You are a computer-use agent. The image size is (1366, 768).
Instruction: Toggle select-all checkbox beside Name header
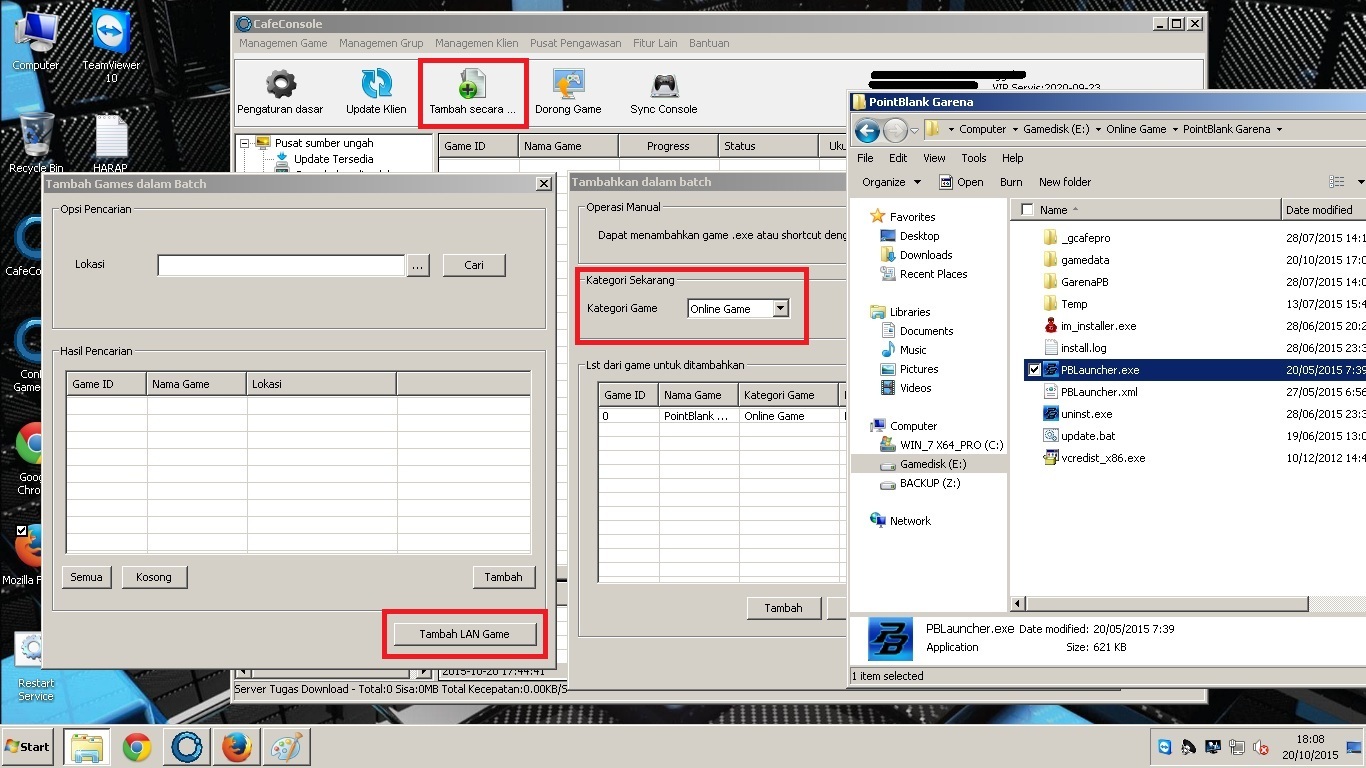coord(1026,210)
